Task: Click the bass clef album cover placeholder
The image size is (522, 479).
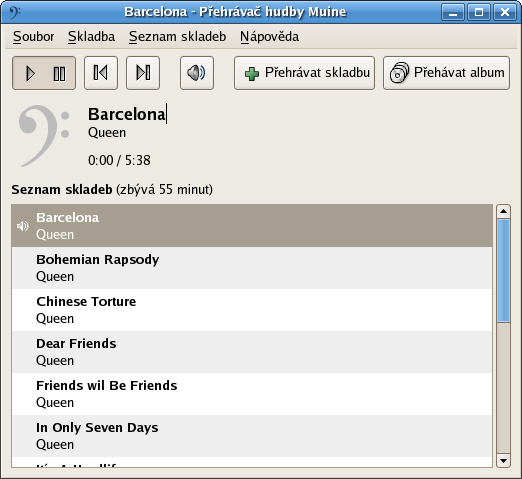Action: point(44,136)
